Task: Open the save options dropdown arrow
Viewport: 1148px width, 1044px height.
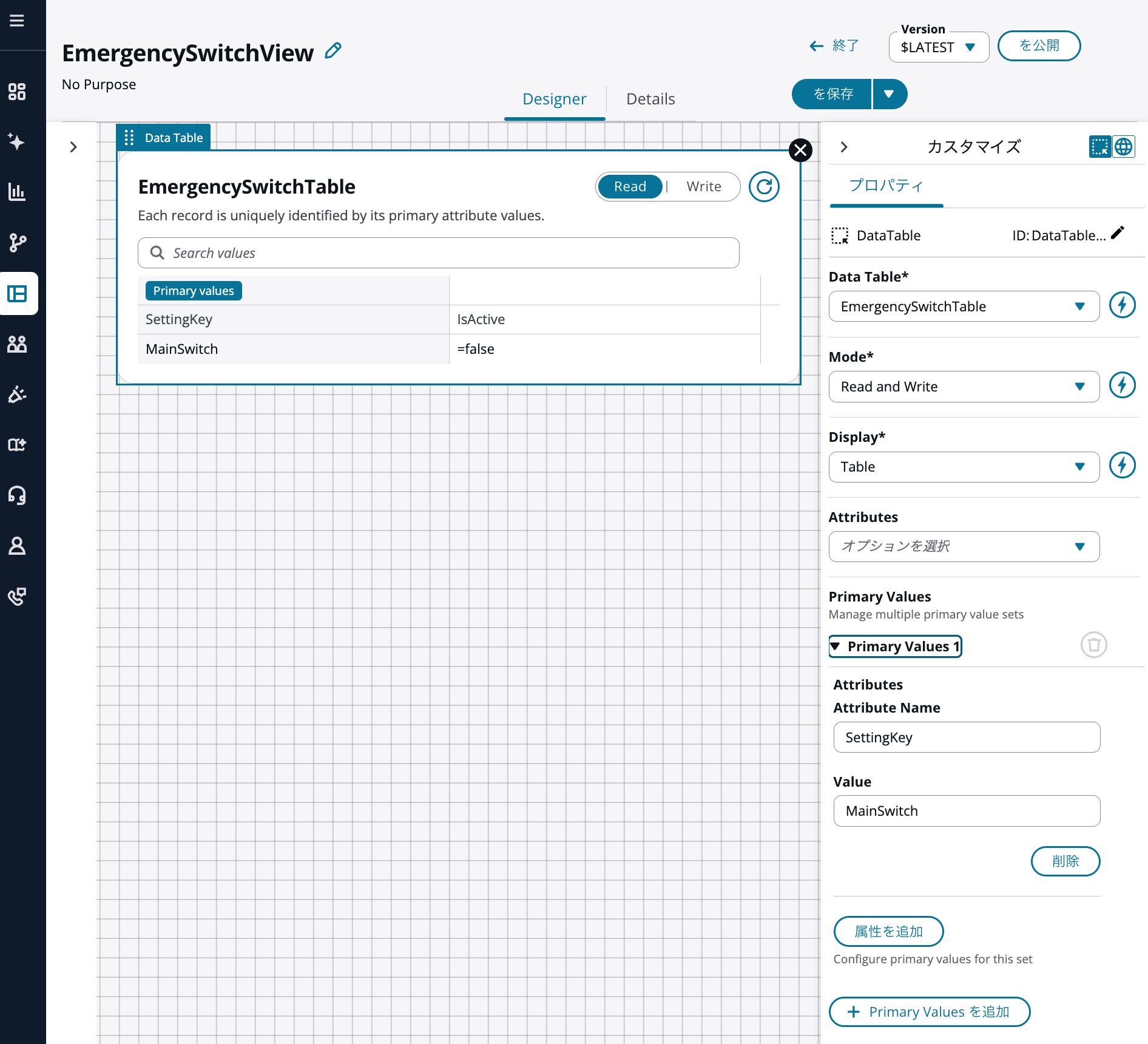Action: coord(890,94)
